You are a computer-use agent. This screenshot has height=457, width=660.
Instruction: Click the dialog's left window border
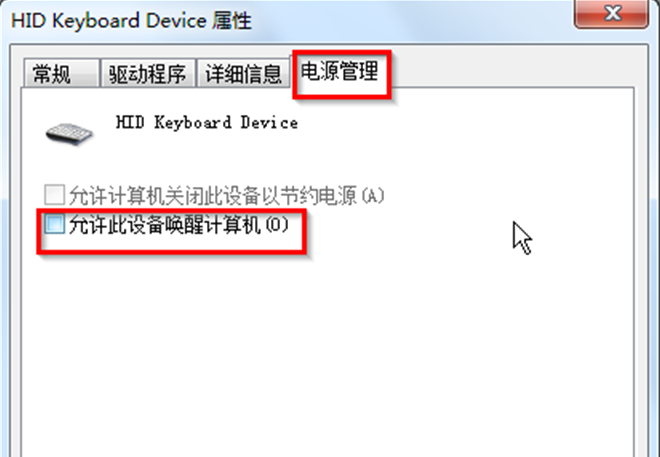[x=5, y=252]
